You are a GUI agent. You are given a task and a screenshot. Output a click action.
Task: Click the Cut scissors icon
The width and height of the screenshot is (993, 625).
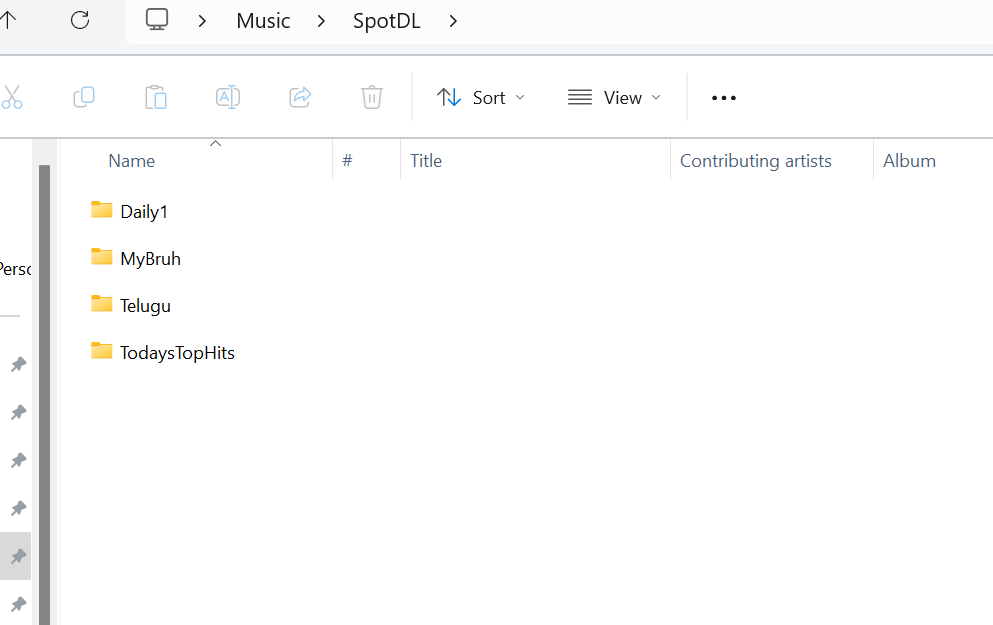[11, 97]
